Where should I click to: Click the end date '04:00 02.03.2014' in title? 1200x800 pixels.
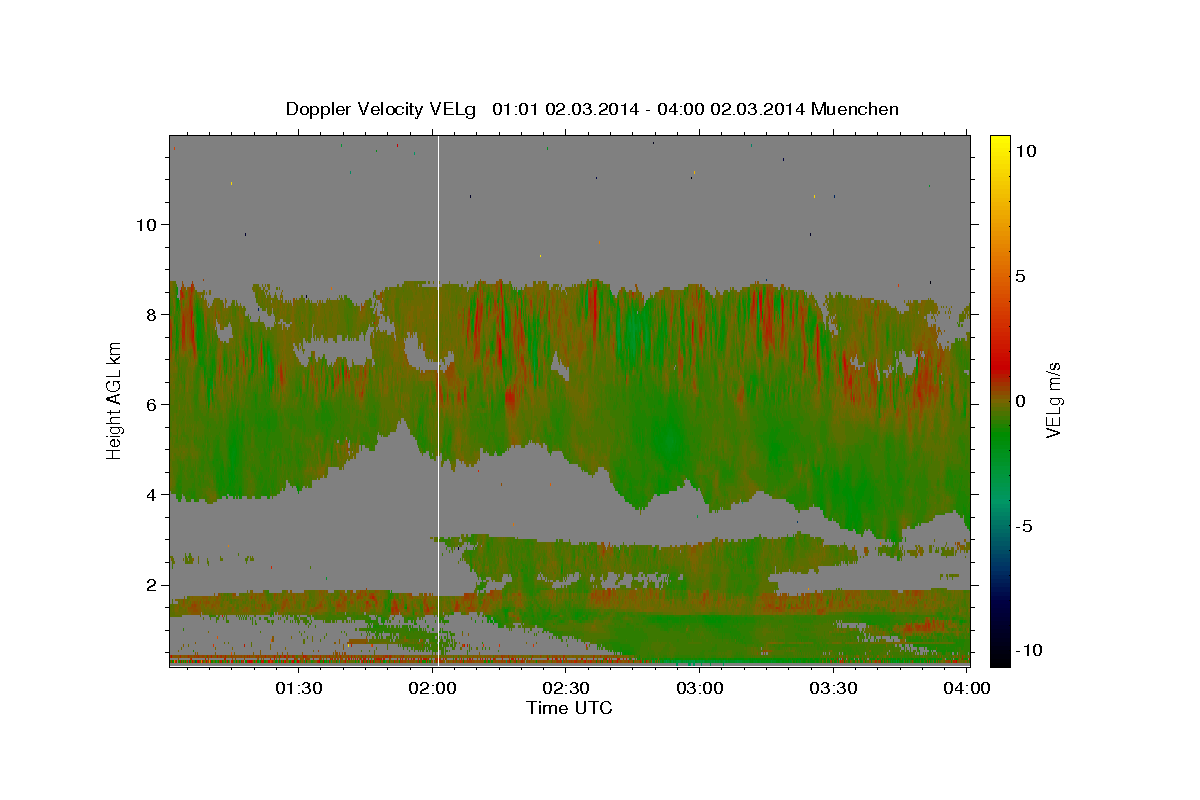731,109
